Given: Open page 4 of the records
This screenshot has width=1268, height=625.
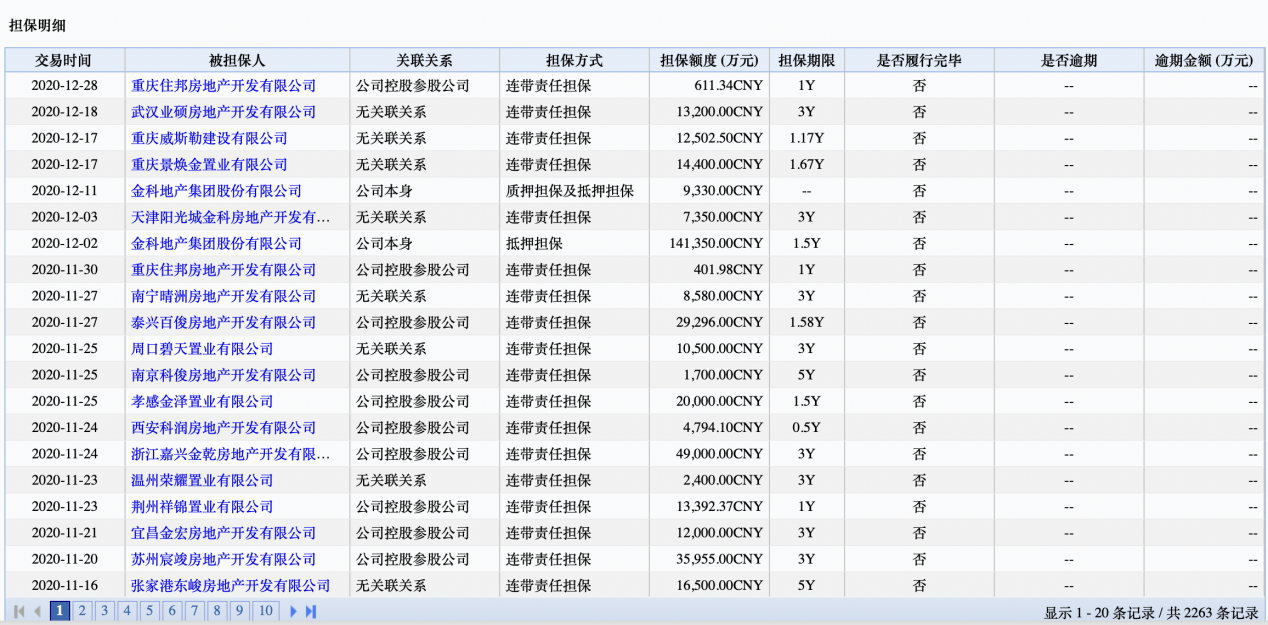Looking at the screenshot, I should [x=126, y=611].
